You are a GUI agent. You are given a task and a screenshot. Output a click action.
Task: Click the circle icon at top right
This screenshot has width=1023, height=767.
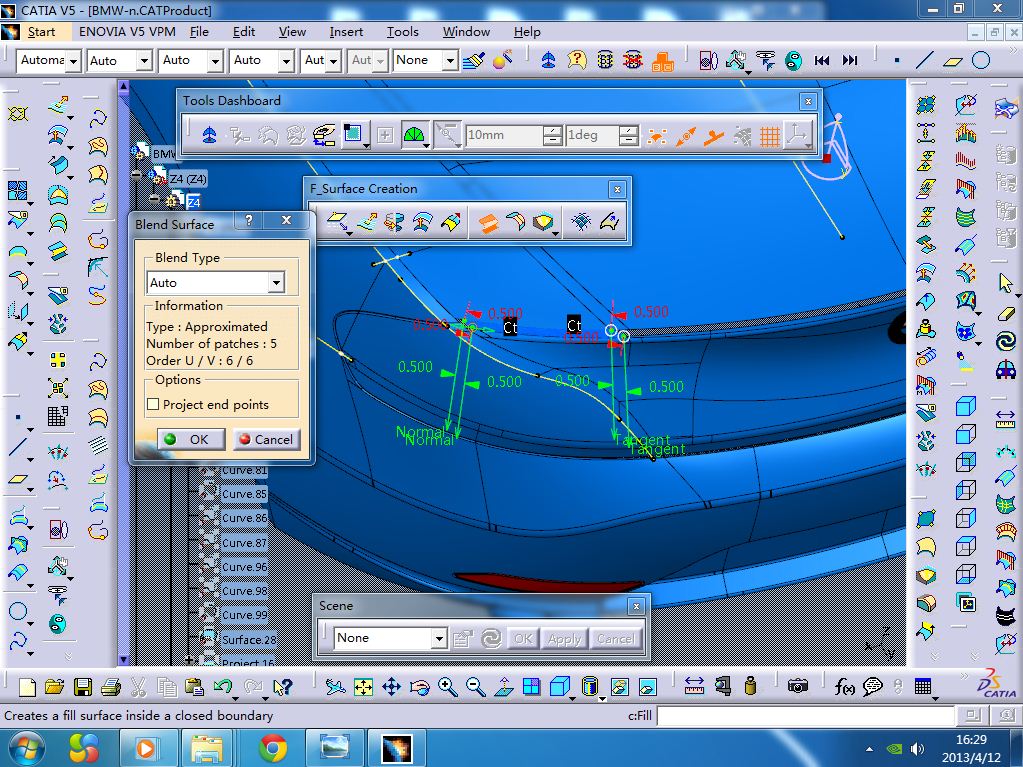pyautogui.click(x=981, y=61)
